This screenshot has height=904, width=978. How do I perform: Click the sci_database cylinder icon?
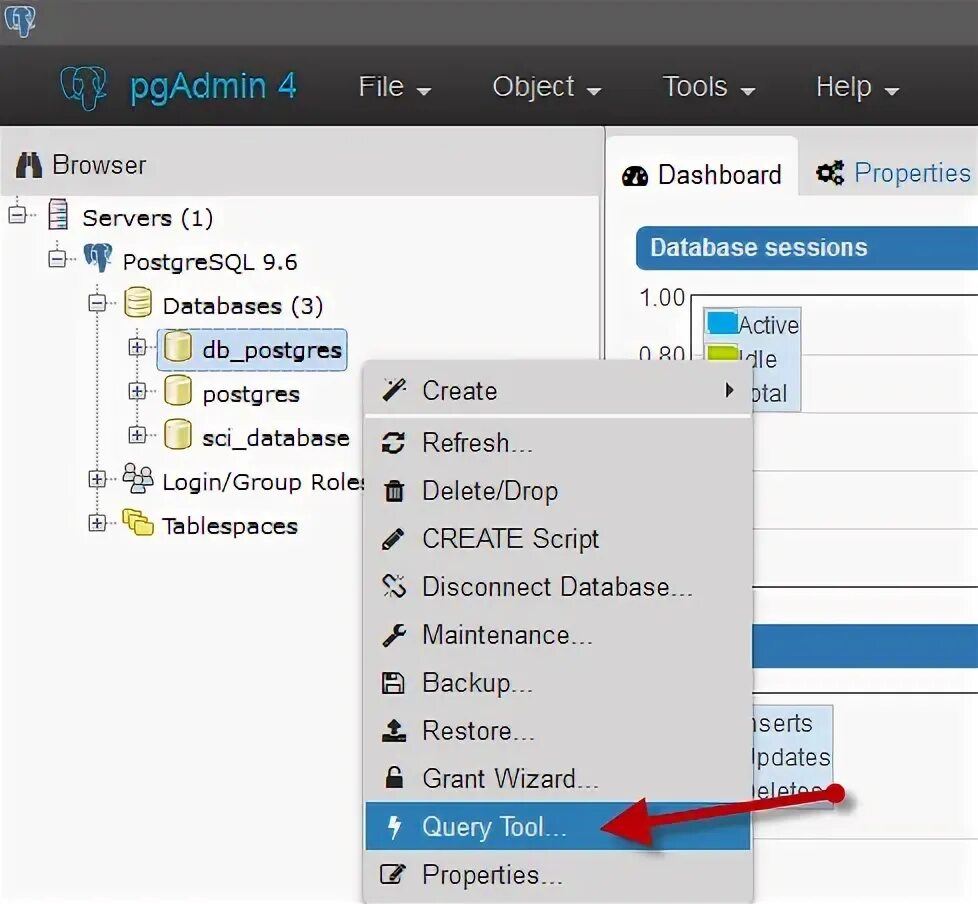click(x=178, y=435)
